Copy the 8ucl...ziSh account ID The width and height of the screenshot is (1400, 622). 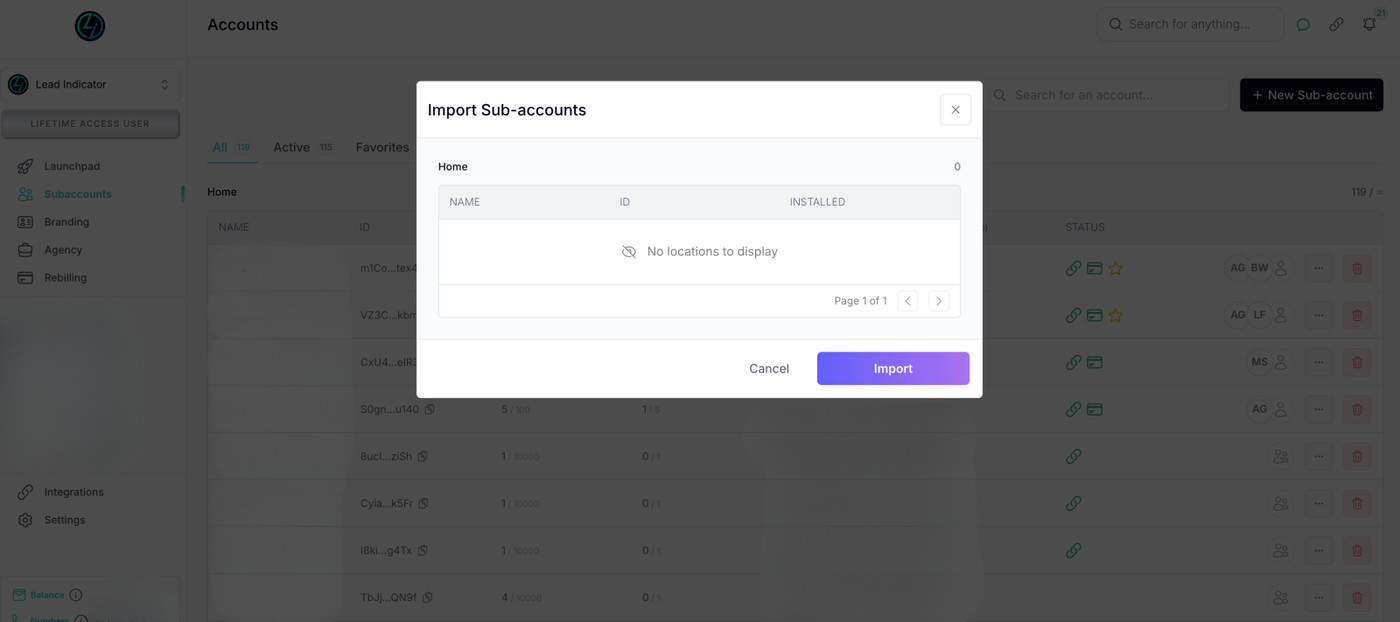point(423,456)
